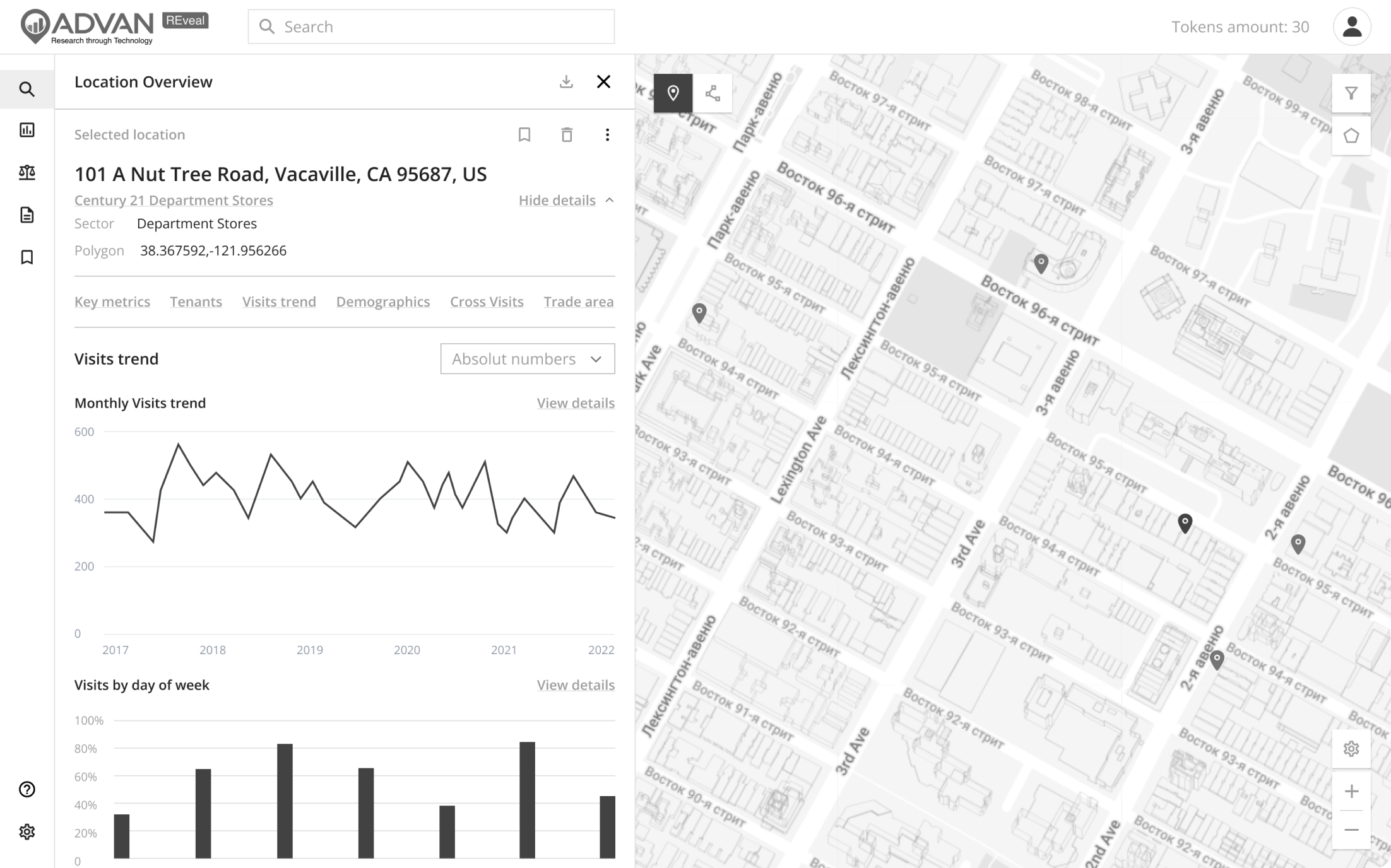Open map filters using the funnel icon

click(x=1351, y=93)
